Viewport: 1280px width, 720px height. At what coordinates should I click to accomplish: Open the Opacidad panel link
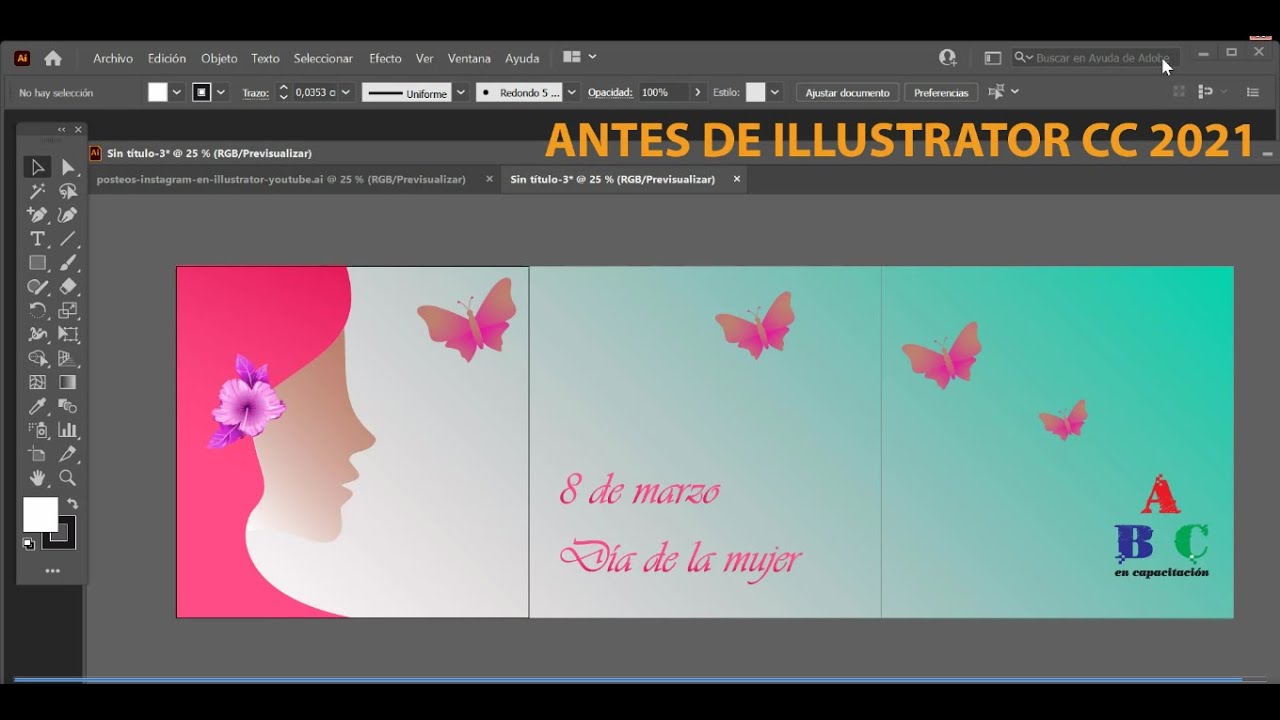click(610, 92)
